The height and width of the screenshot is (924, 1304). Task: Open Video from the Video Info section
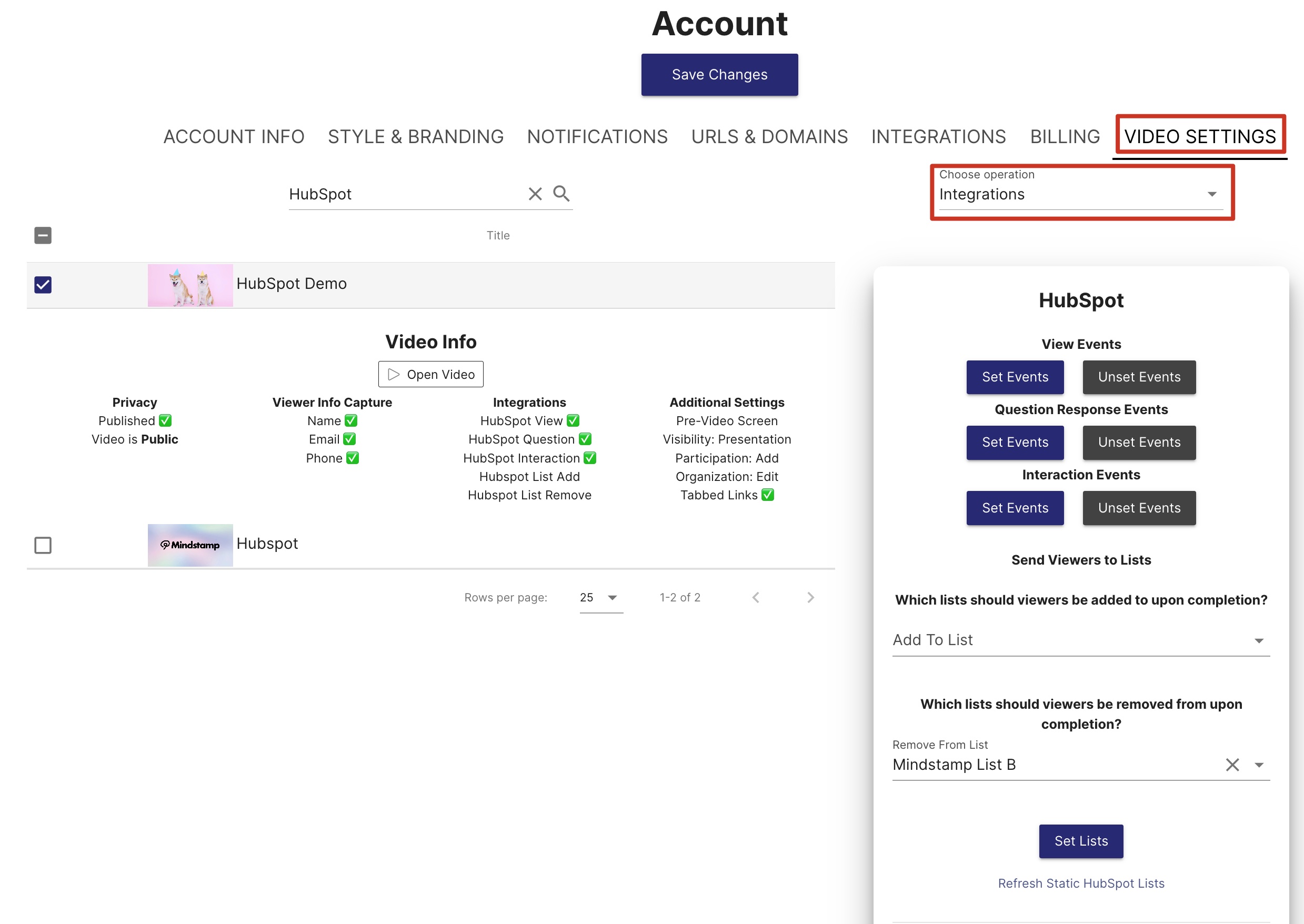pos(432,374)
